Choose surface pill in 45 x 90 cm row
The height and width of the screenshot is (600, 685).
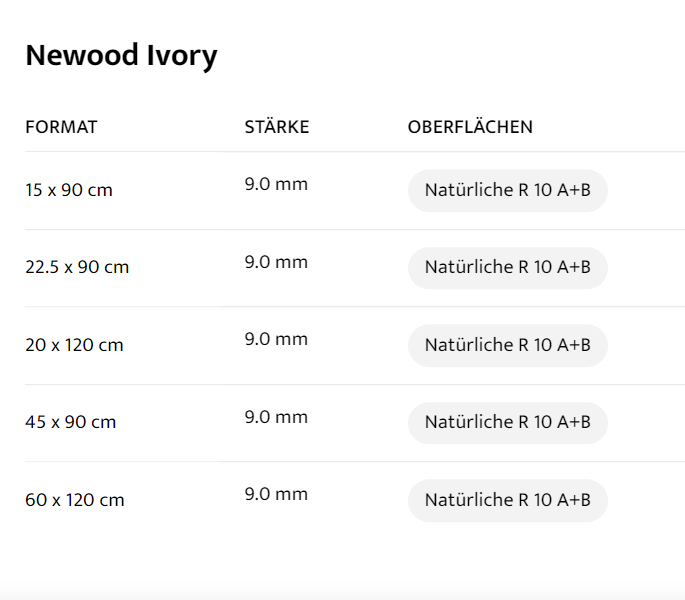[x=507, y=422]
